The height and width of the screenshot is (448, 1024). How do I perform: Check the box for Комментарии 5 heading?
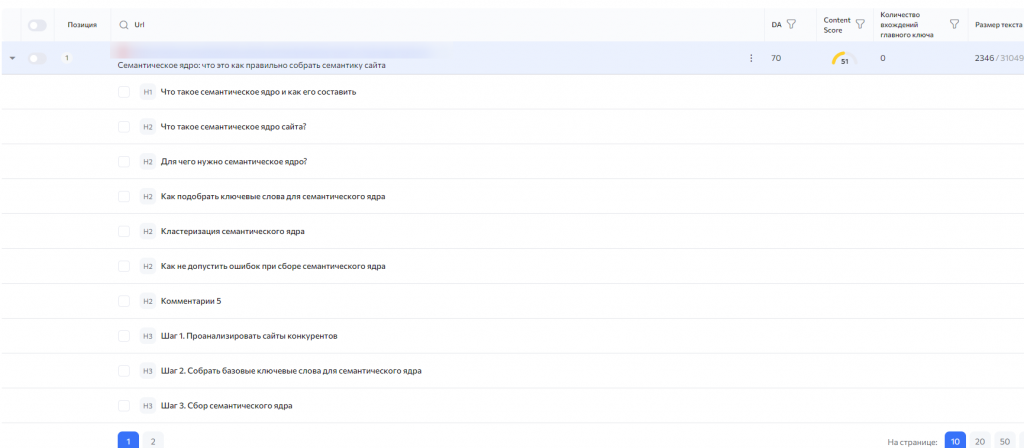point(124,301)
